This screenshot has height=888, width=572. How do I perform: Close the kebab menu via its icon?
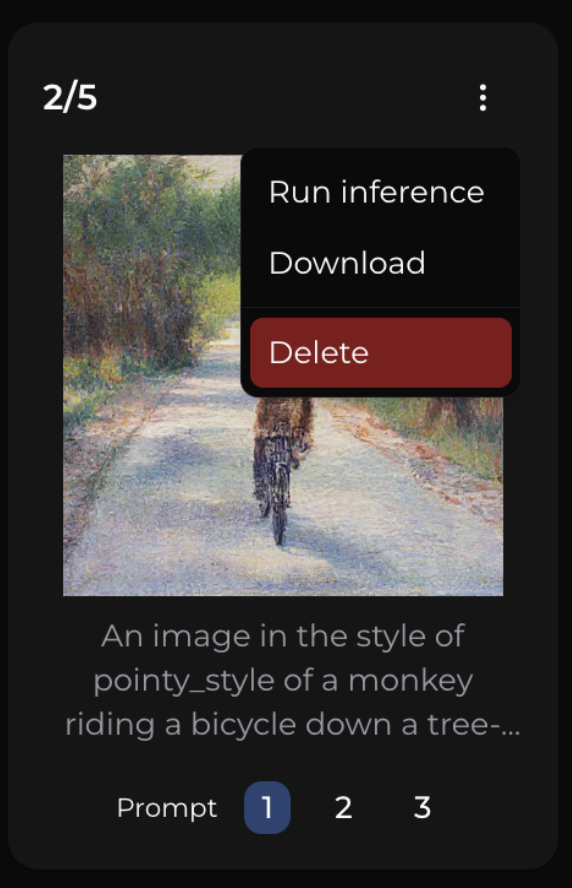483,97
